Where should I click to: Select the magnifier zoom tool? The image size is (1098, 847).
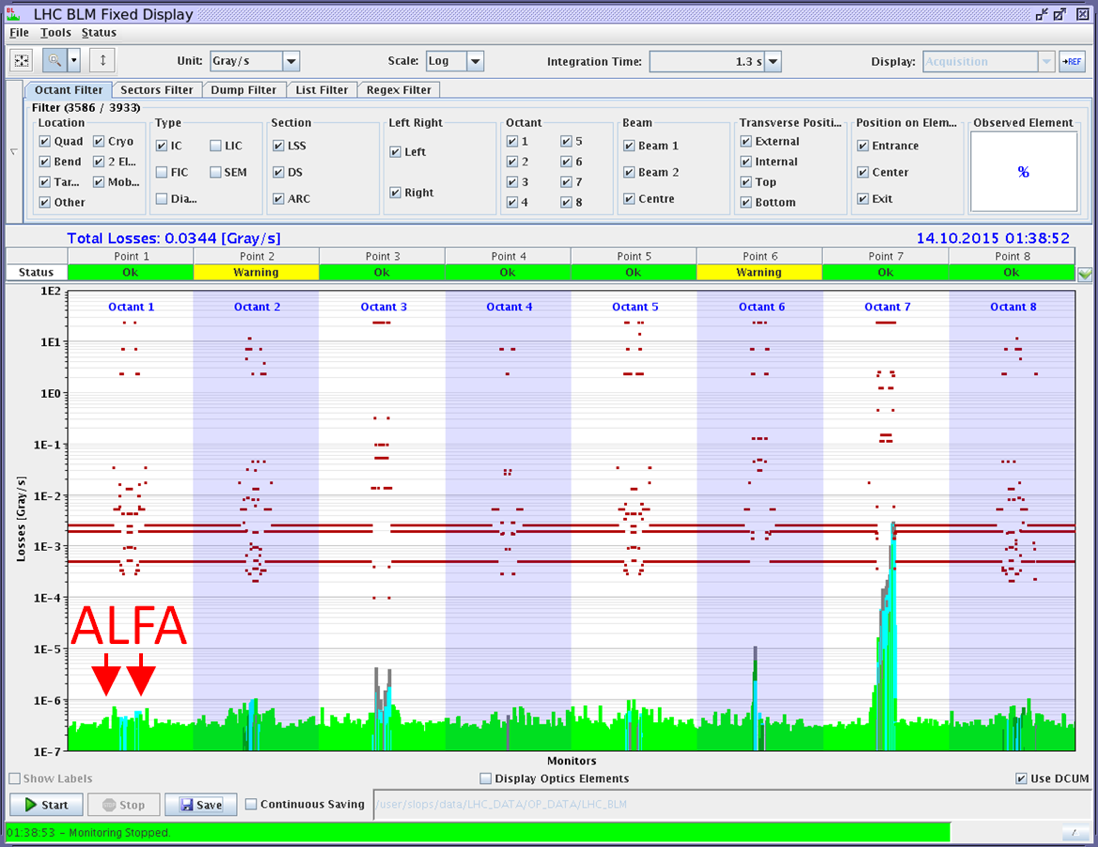coord(55,60)
